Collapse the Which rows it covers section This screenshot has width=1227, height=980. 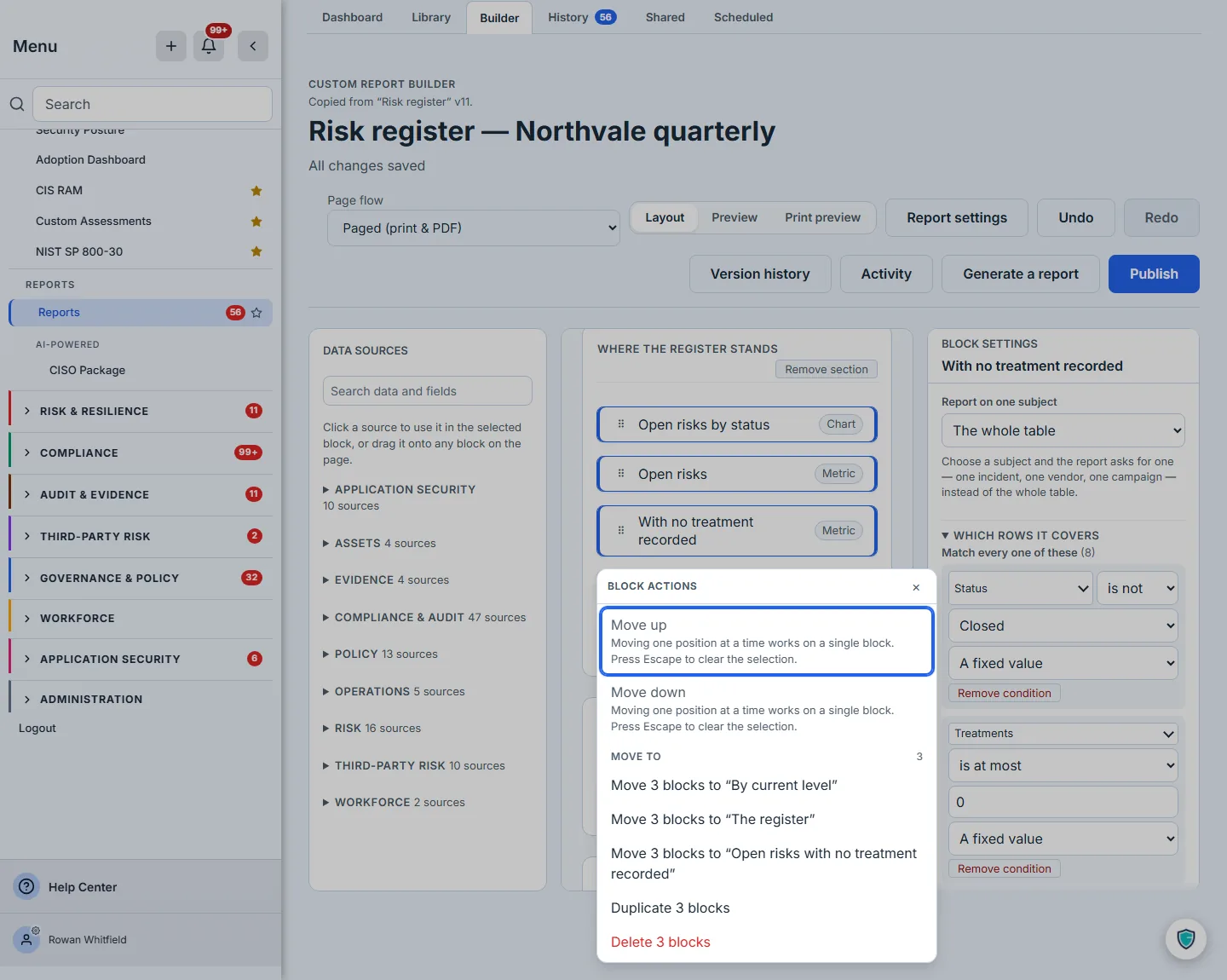tap(1020, 535)
